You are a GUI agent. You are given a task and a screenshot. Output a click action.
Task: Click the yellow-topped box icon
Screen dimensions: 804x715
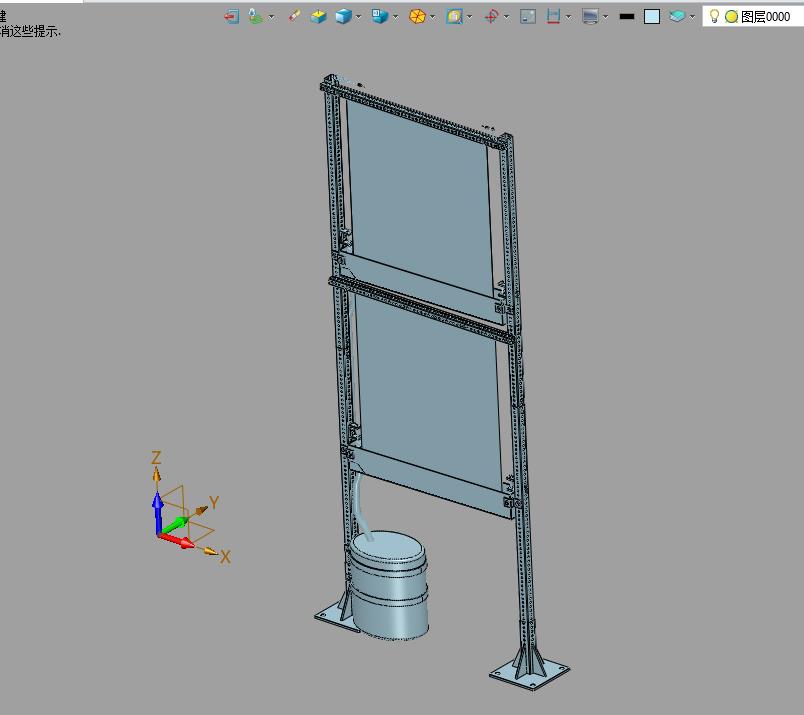[x=319, y=17]
